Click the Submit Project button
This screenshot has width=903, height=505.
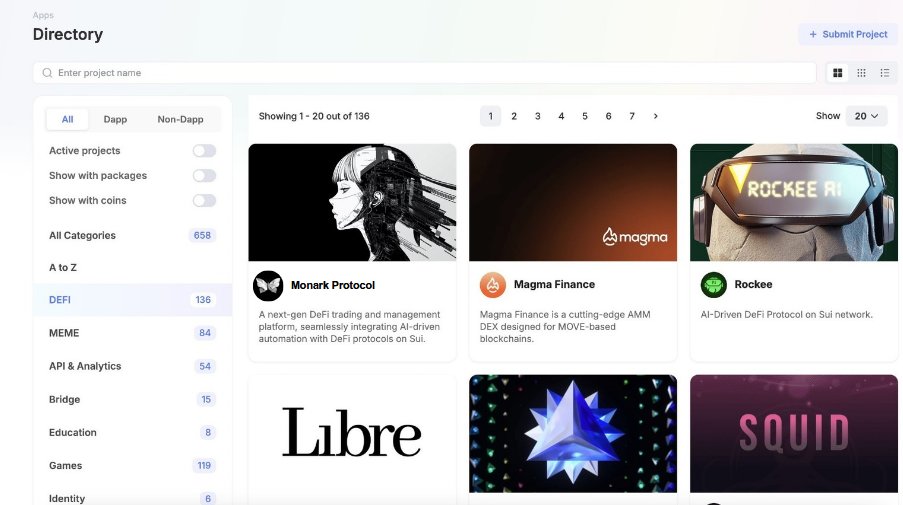[x=848, y=35]
